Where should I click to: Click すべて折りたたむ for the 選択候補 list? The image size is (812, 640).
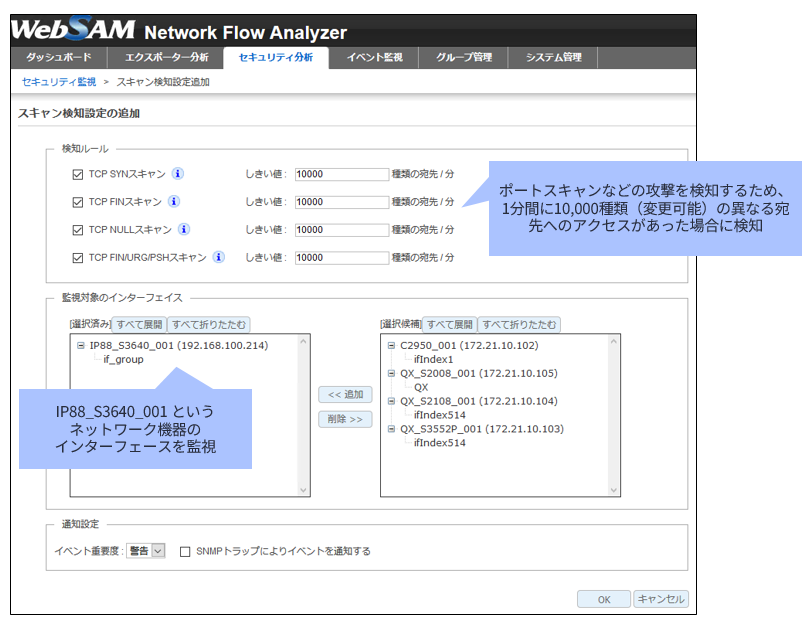[519, 325]
